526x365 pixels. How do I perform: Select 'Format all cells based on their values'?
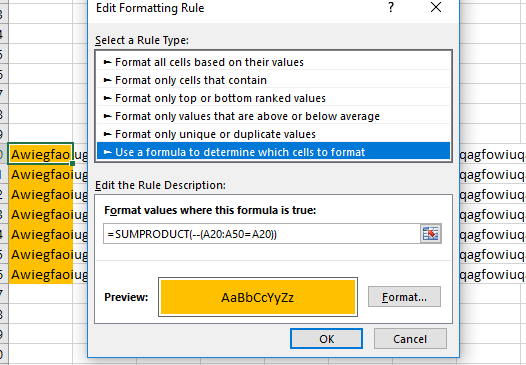tap(273, 62)
